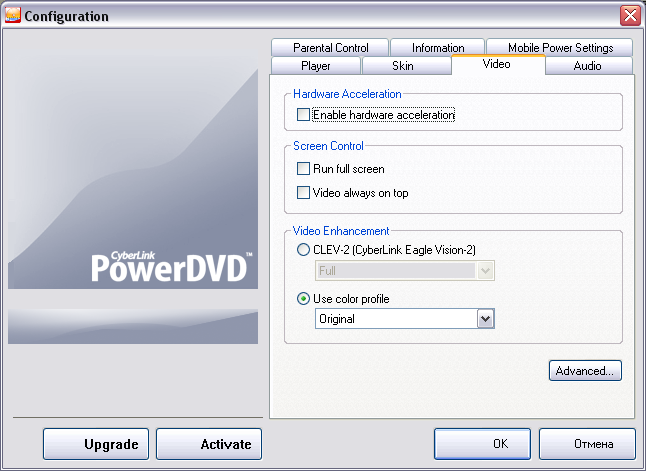Screen dimensions: 646x471
Task: Select CLEV-2 CyberLink Eagle Vision-2 option
Action: coord(303,250)
